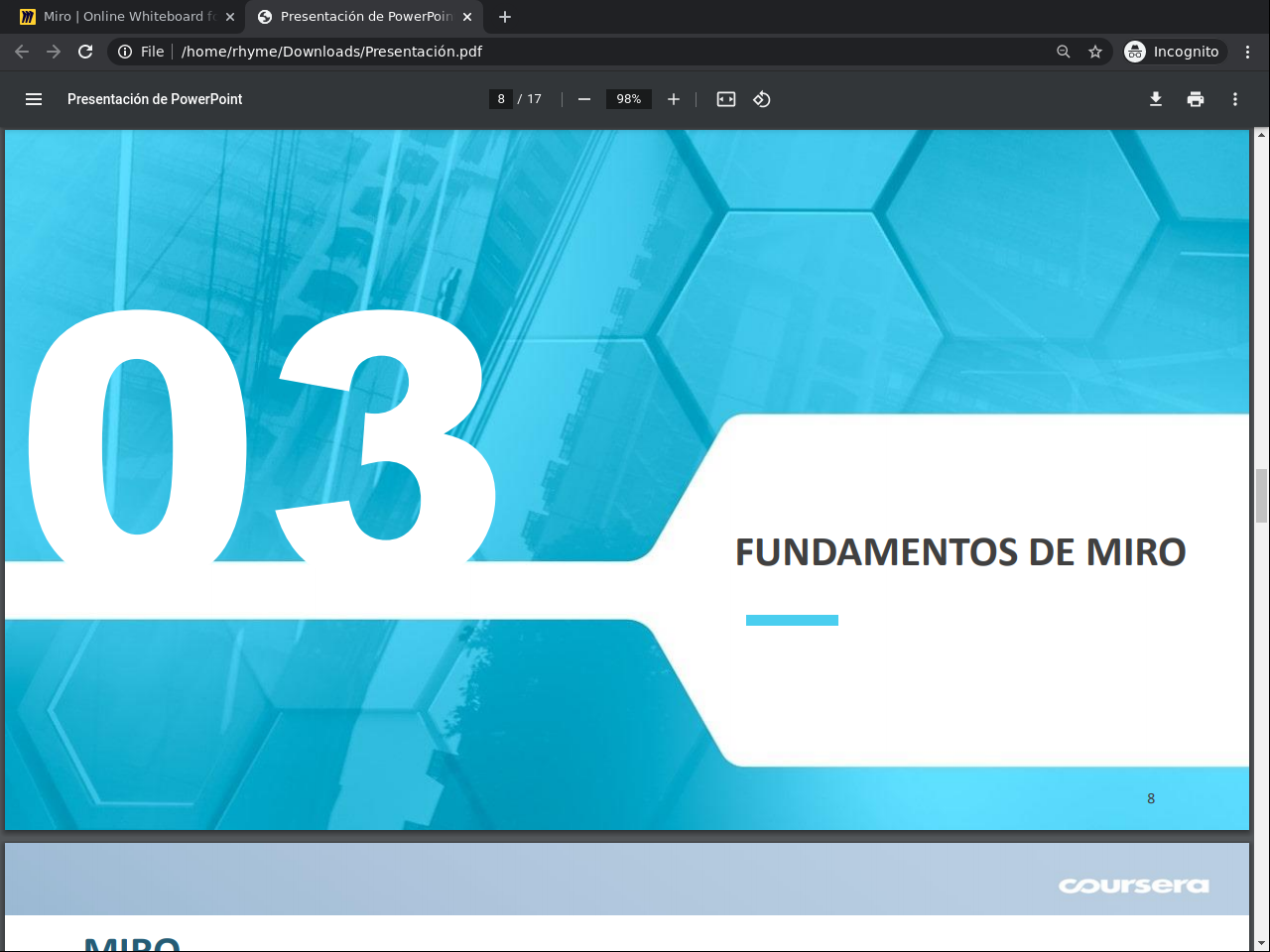Edit the page number field showing 8

[x=501, y=99]
